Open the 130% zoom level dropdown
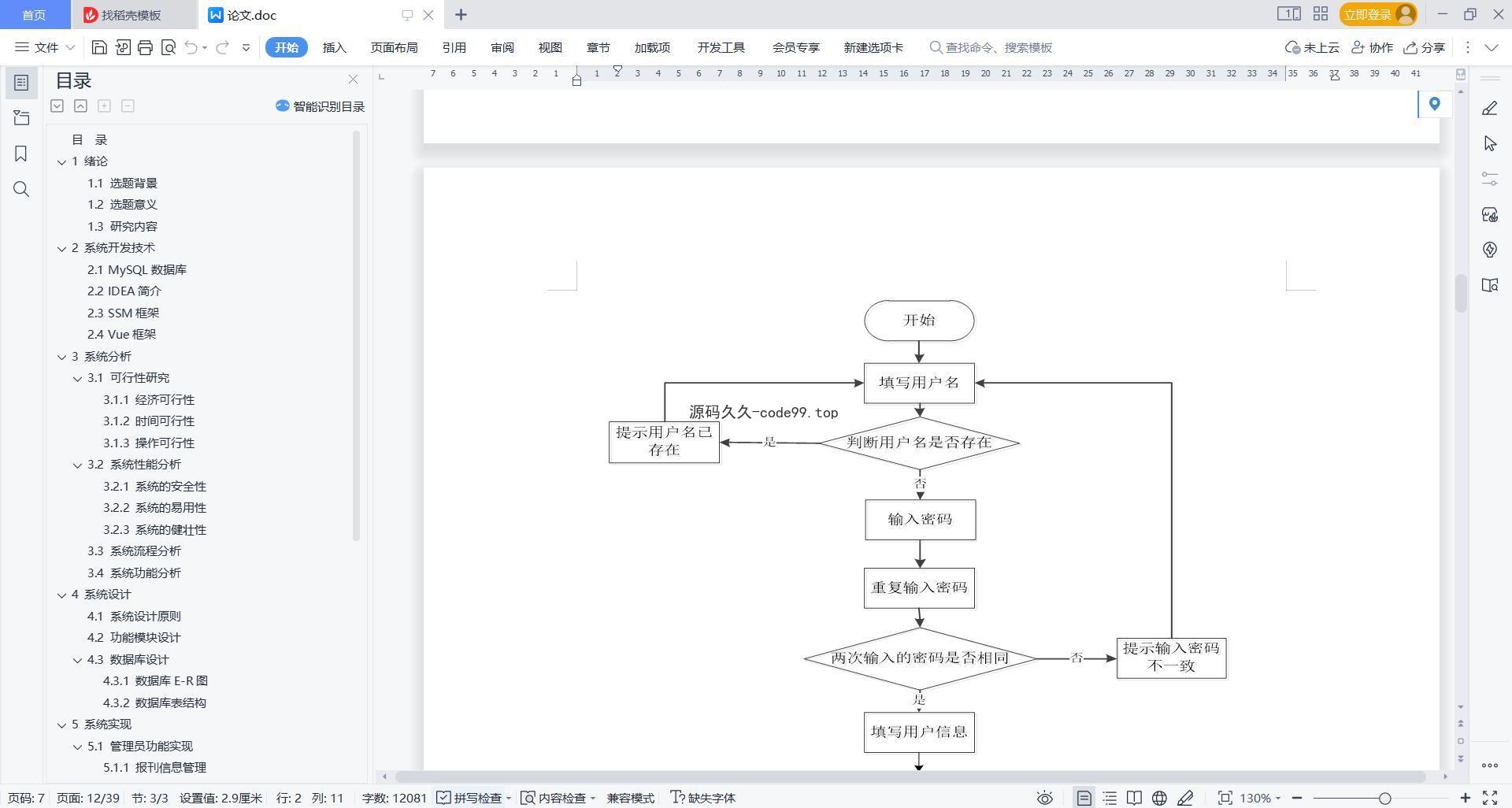This screenshot has height=808, width=1512. pyautogui.click(x=1260, y=798)
